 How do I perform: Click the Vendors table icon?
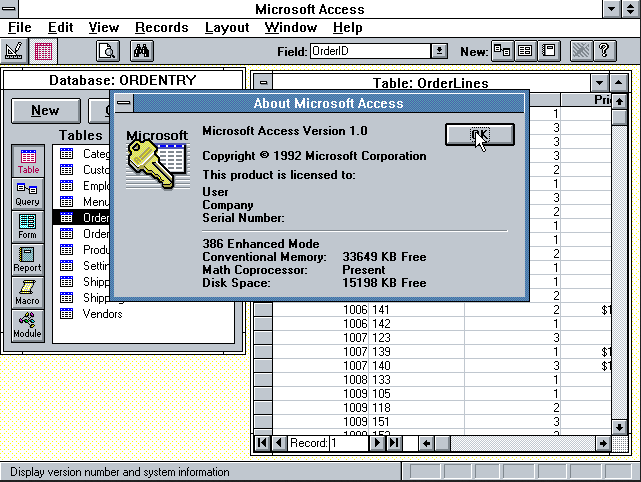click(66, 314)
